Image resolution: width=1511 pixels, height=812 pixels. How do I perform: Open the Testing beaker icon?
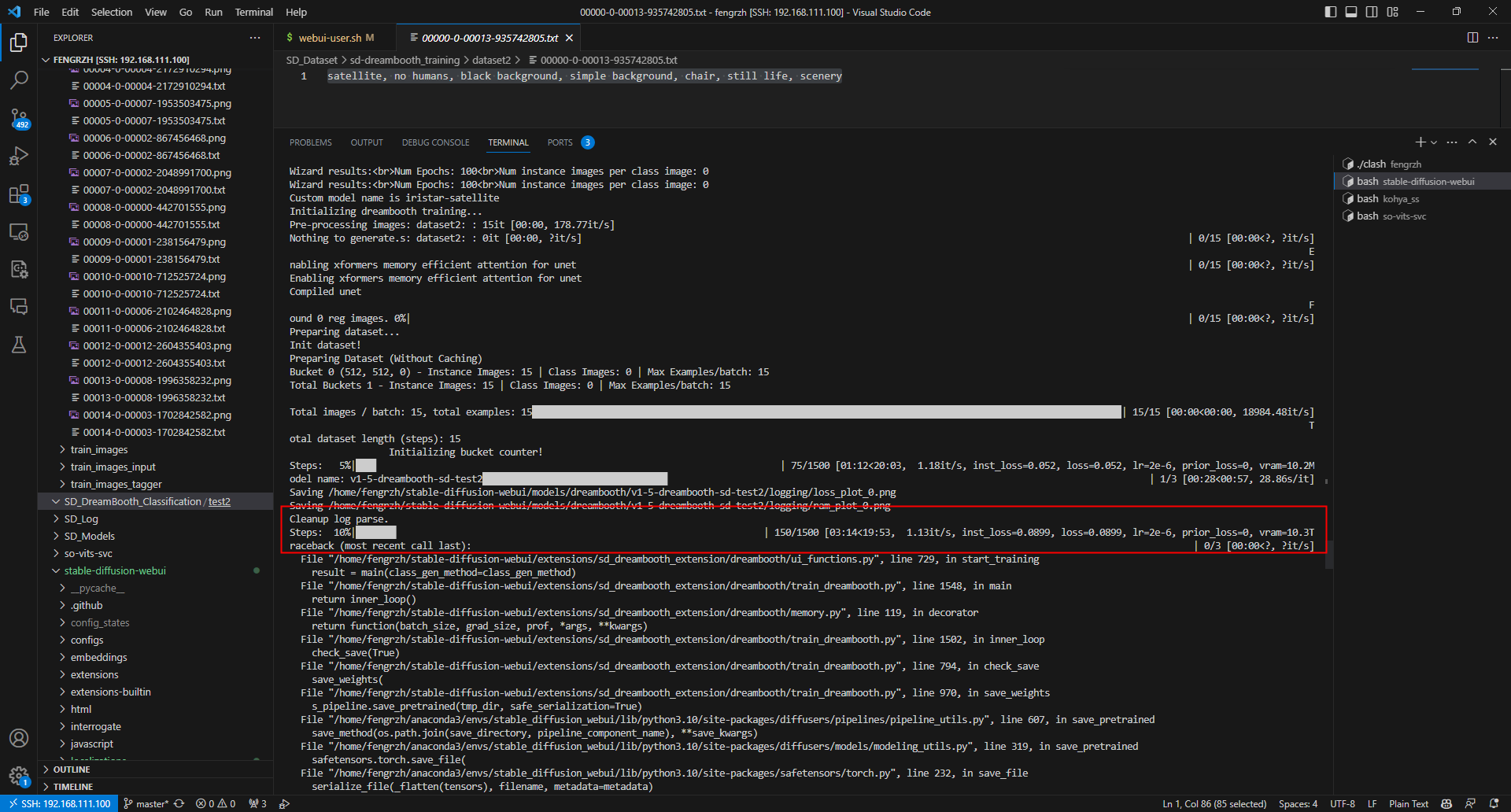tap(19, 345)
